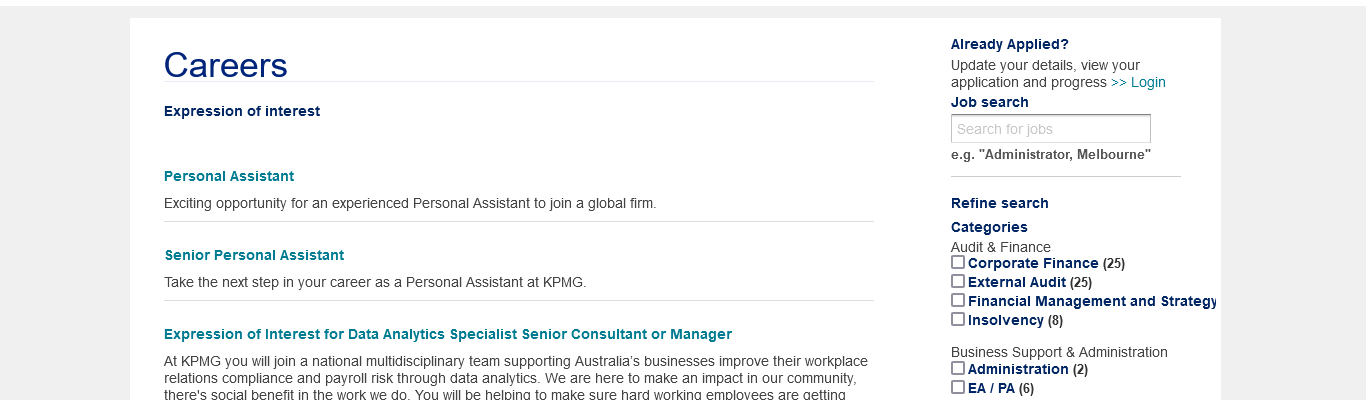Click the External Audit category label

1017,282
